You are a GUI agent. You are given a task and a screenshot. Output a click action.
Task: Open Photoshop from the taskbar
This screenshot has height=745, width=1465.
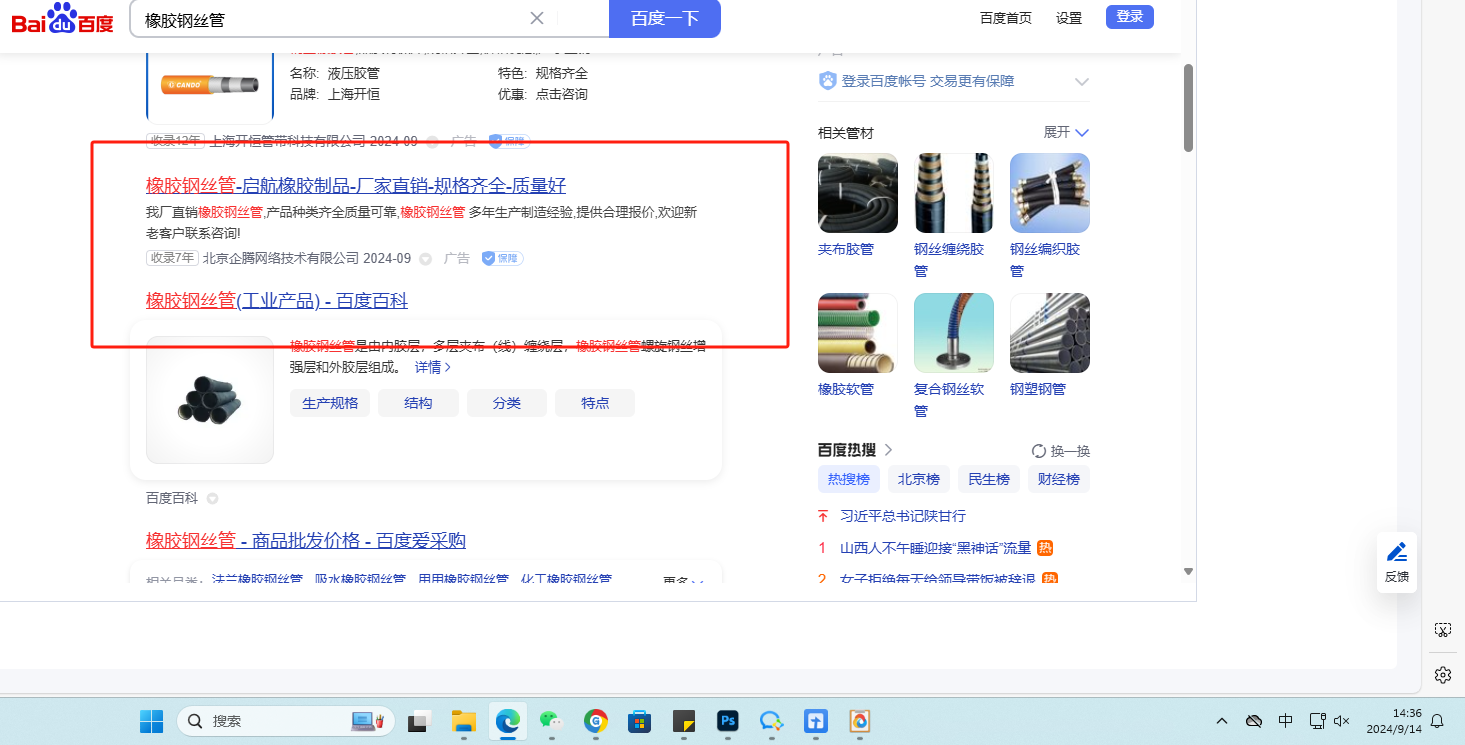(x=727, y=721)
